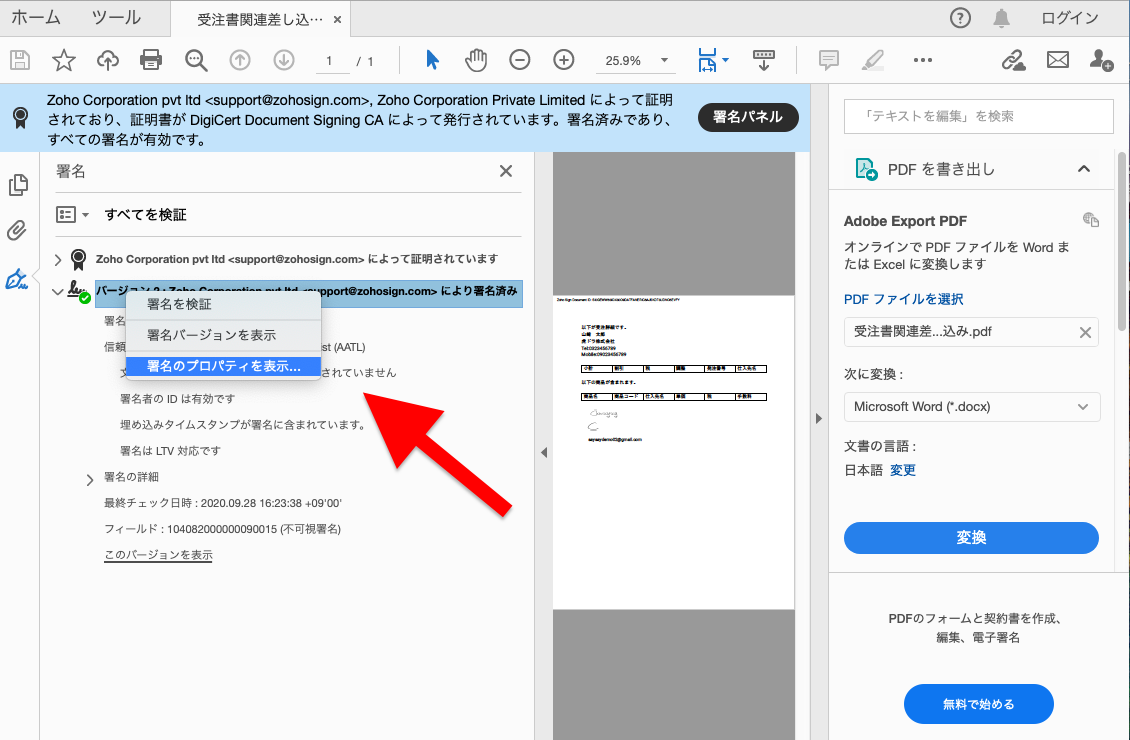Choose 署名を検証 from the context menu
Screen dimensions: 1130x740
pyautogui.click(x=223, y=304)
